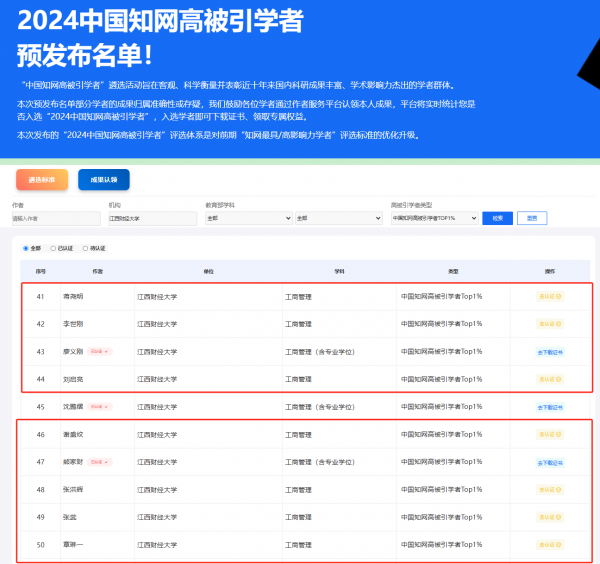This screenshot has height=564, width=600.
Task: Click 江西财经大学 in row 48
Action: tap(157, 490)
